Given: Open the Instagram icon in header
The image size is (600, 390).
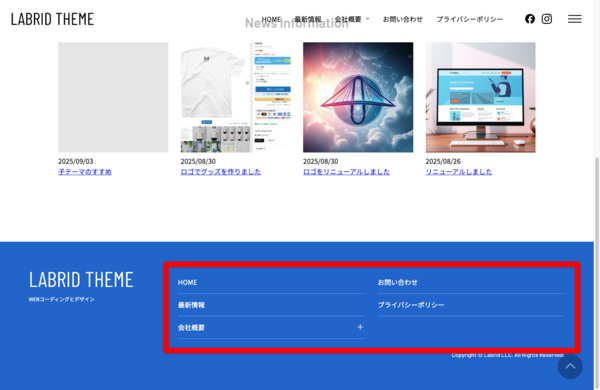Looking at the screenshot, I should point(546,19).
